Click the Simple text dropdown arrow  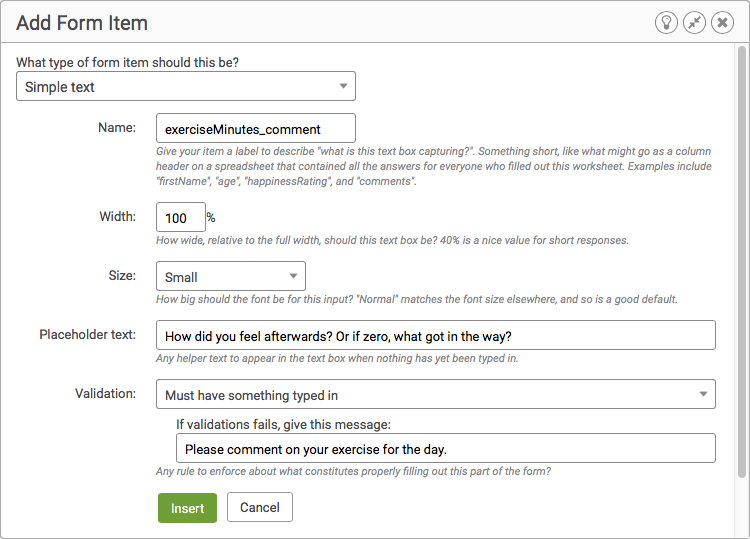(x=343, y=86)
